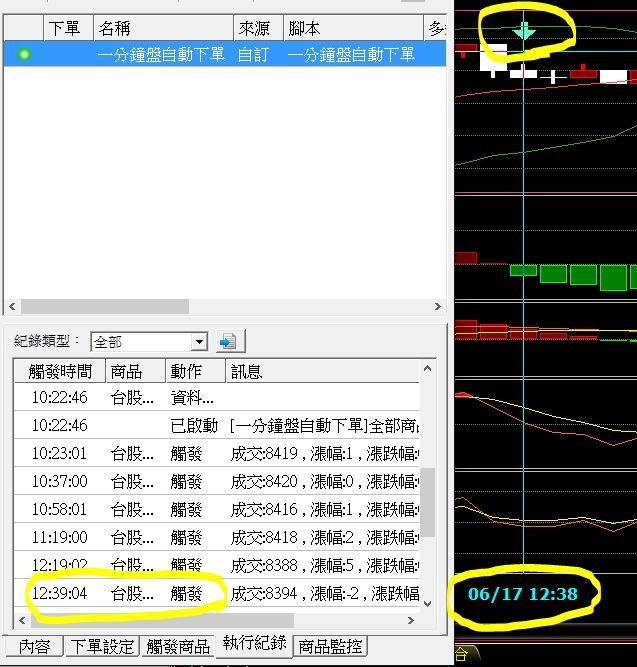
Task: Open the 紀錄類型 dropdown
Action: 198,342
